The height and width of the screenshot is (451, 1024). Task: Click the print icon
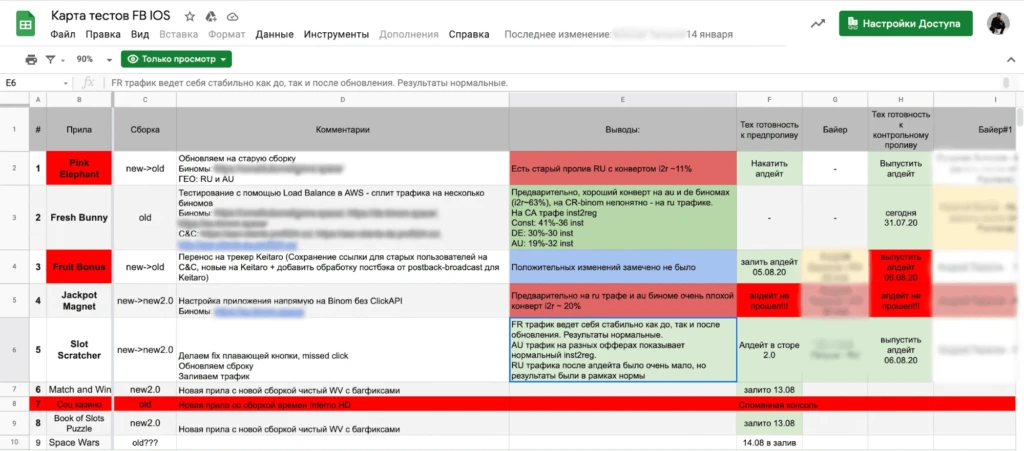[31, 59]
